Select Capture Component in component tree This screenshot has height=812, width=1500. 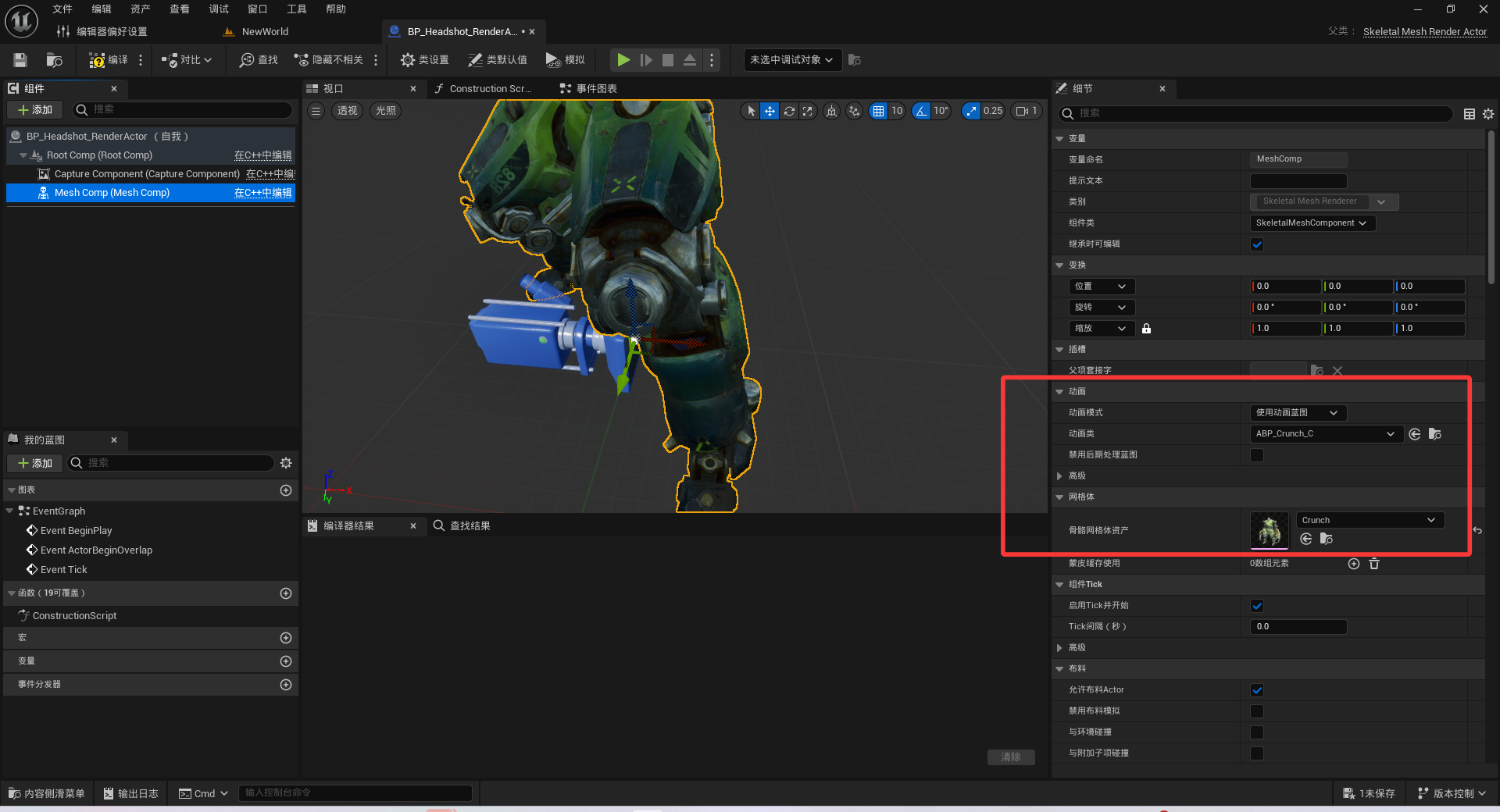(x=147, y=174)
